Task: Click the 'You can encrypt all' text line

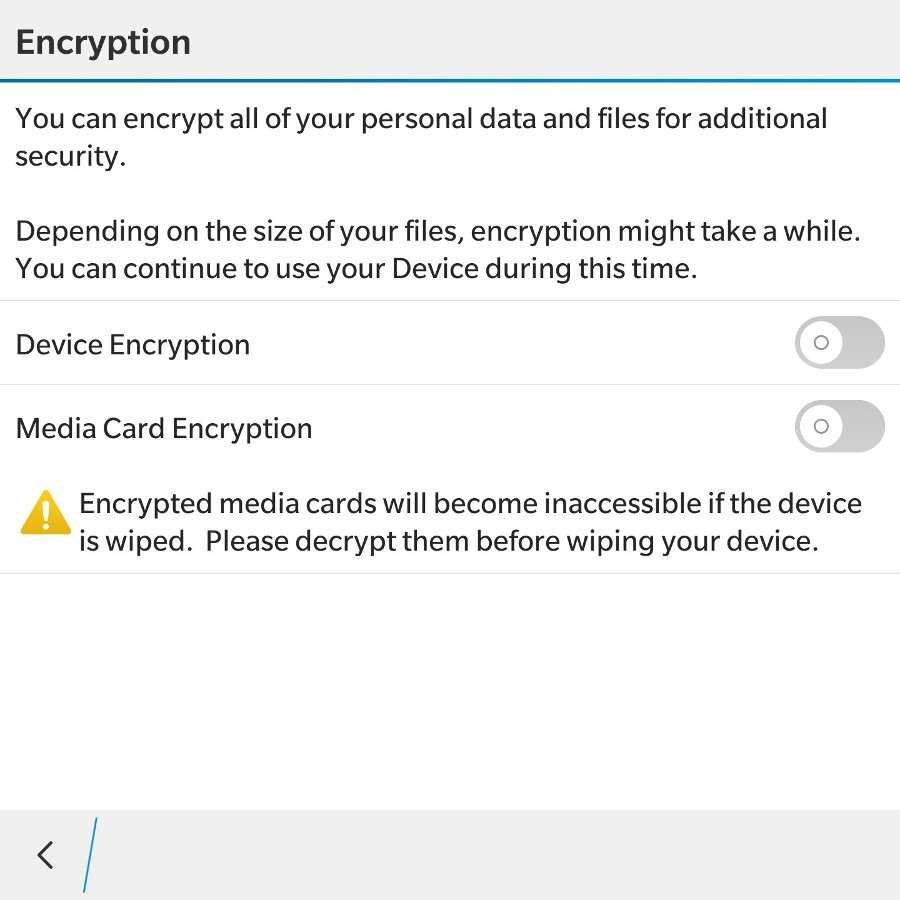Action: (x=421, y=119)
